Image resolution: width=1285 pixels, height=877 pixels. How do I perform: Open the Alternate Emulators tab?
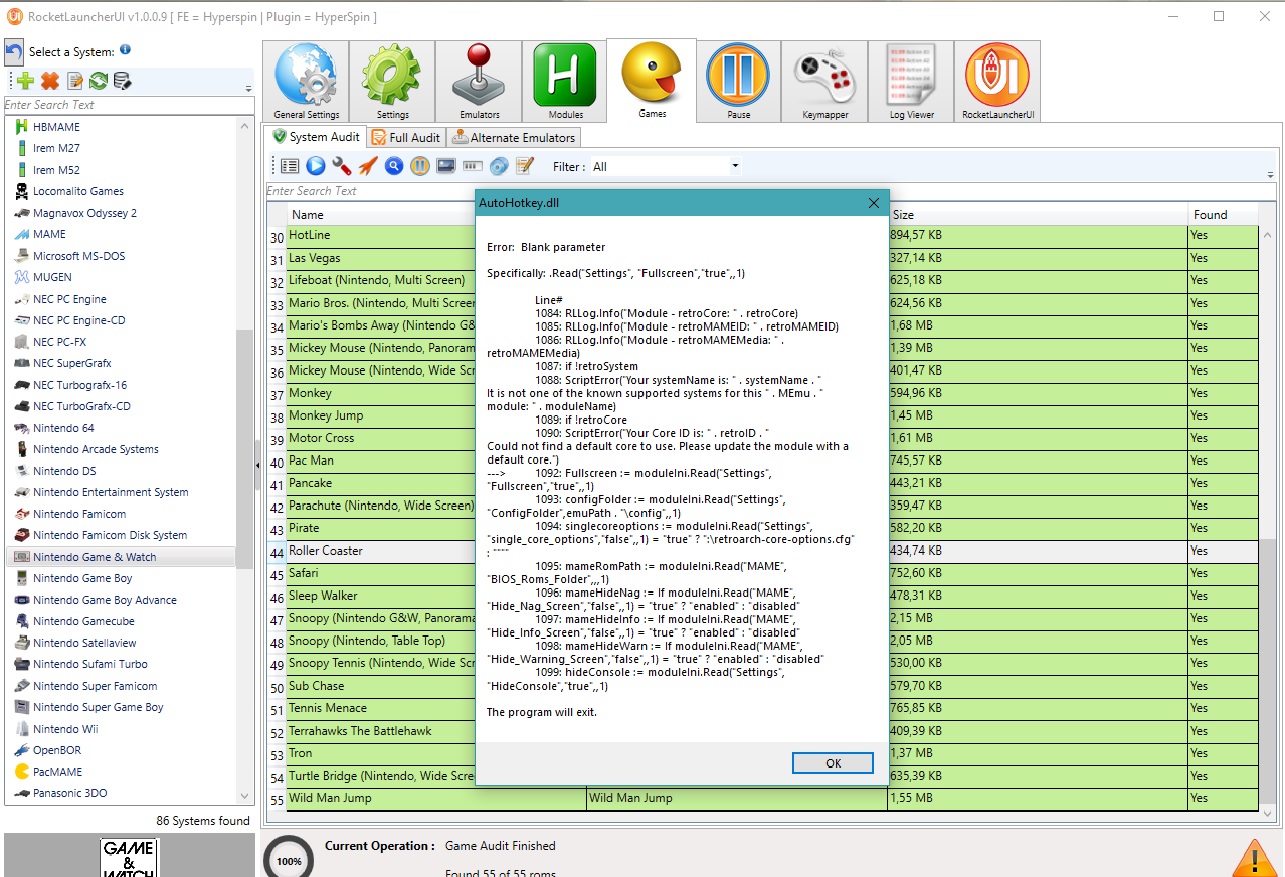513,137
